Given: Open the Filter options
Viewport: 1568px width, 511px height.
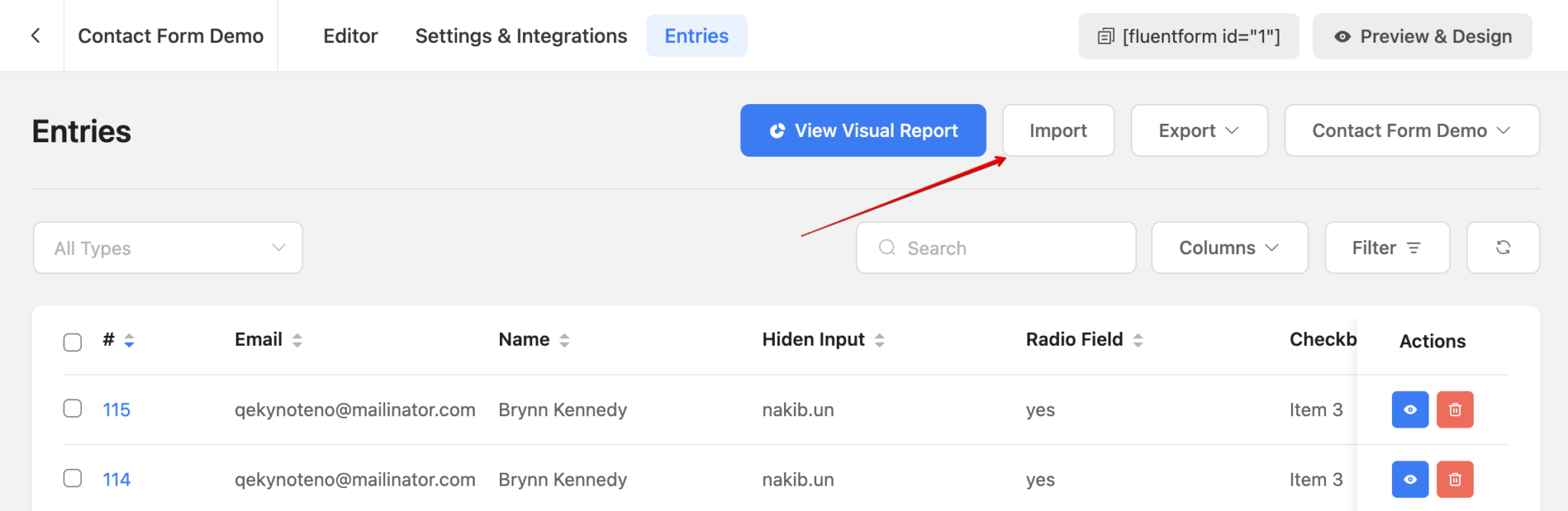Looking at the screenshot, I should point(1387,248).
